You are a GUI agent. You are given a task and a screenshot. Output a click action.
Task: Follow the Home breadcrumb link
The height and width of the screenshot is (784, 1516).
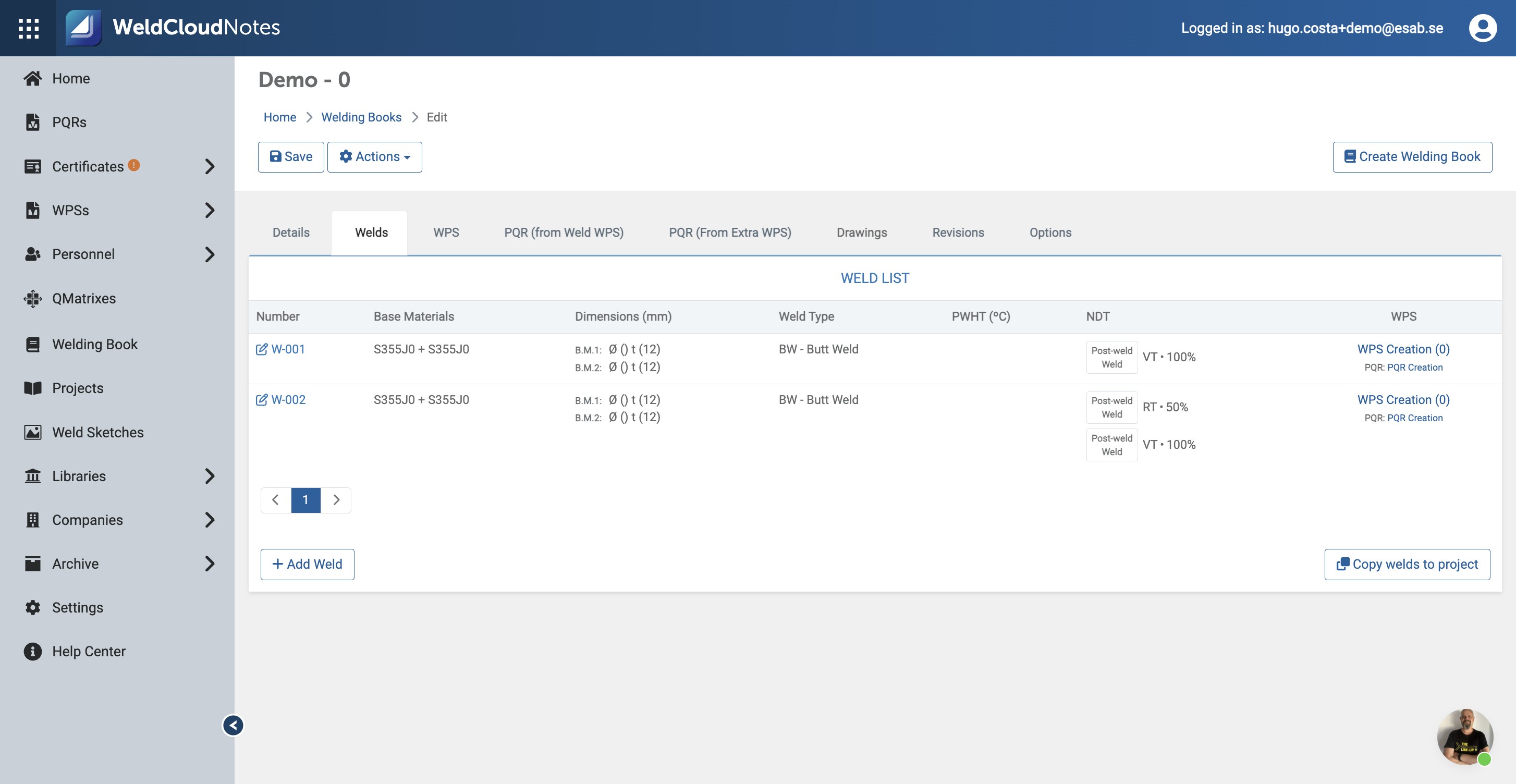pyautogui.click(x=279, y=117)
